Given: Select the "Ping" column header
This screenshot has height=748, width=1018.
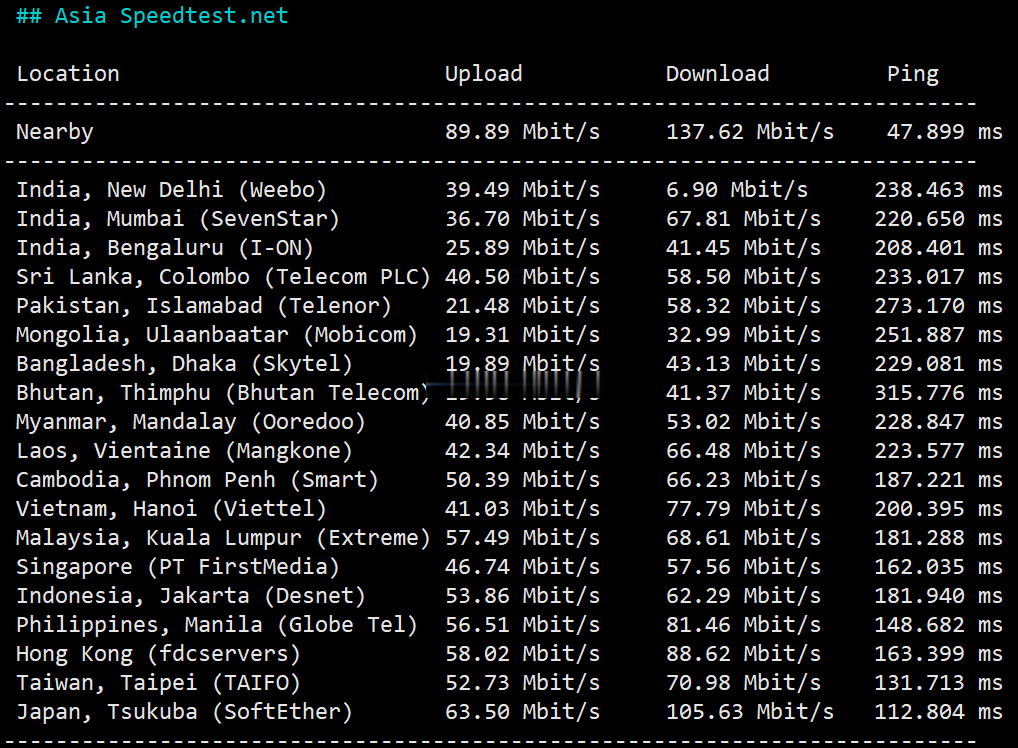Looking at the screenshot, I should coord(913,74).
